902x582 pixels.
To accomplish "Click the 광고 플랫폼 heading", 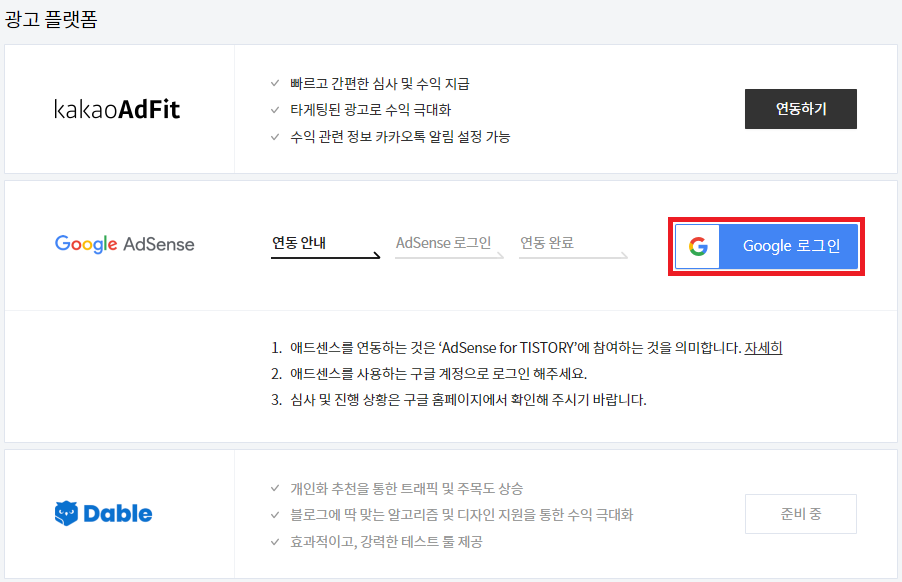I will point(51,19).
